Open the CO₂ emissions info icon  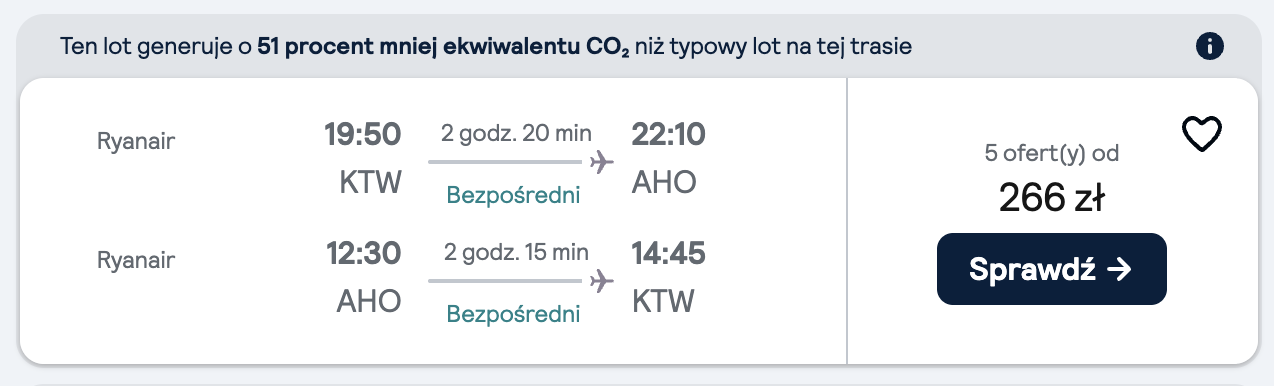(x=1210, y=46)
